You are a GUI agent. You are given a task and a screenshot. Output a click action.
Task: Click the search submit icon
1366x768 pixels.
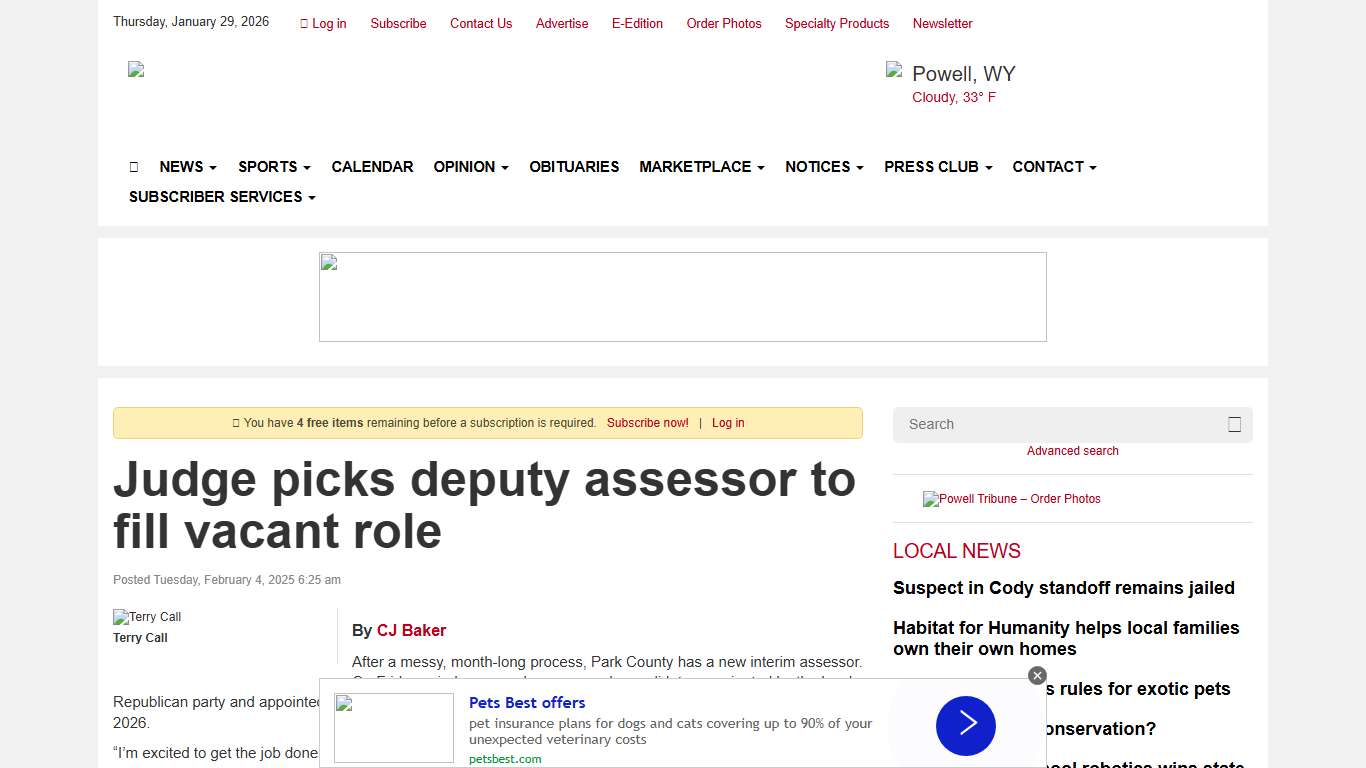click(x=1234, y=424)
